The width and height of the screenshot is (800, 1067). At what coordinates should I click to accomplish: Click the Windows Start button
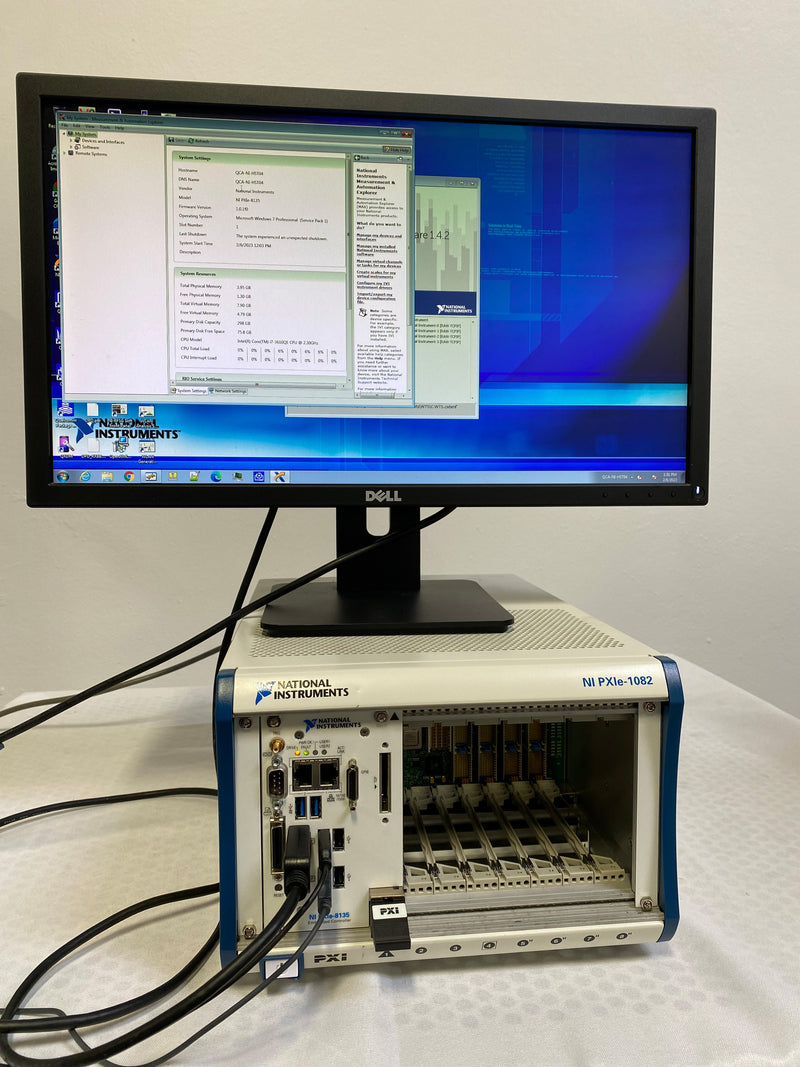point(62,476)
